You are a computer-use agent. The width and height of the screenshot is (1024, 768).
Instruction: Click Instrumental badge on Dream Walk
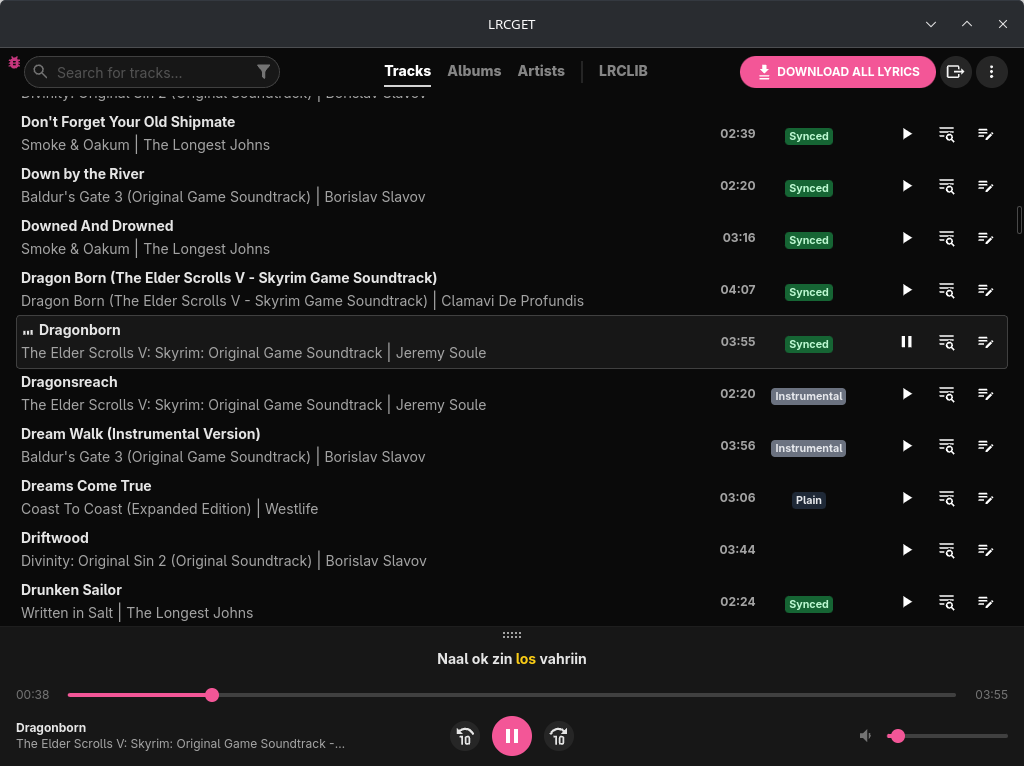(808, 448)
